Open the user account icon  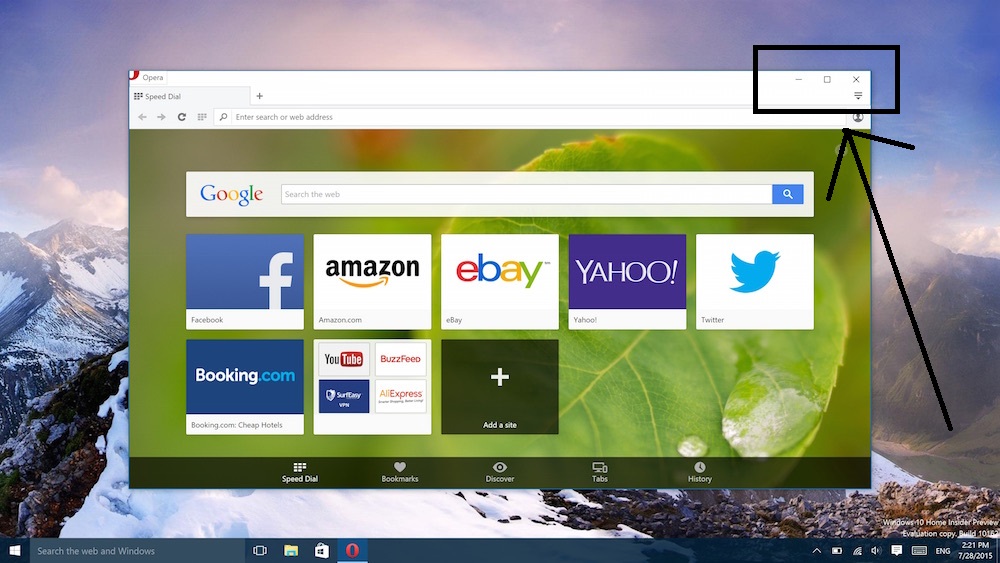(858, 117)
